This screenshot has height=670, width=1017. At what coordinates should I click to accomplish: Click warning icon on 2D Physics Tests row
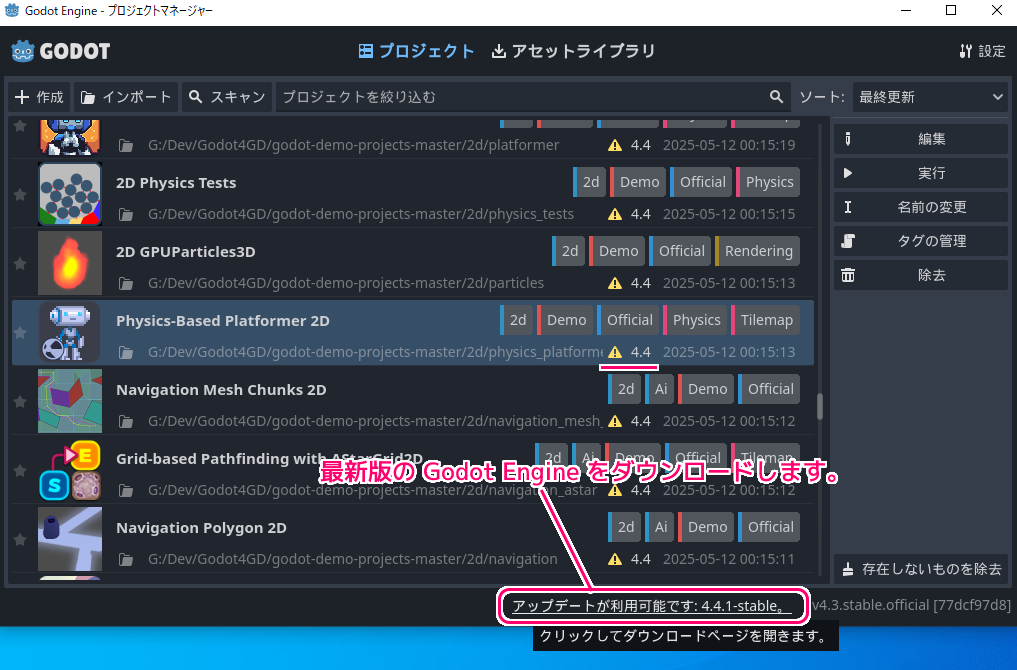(615, 214)
